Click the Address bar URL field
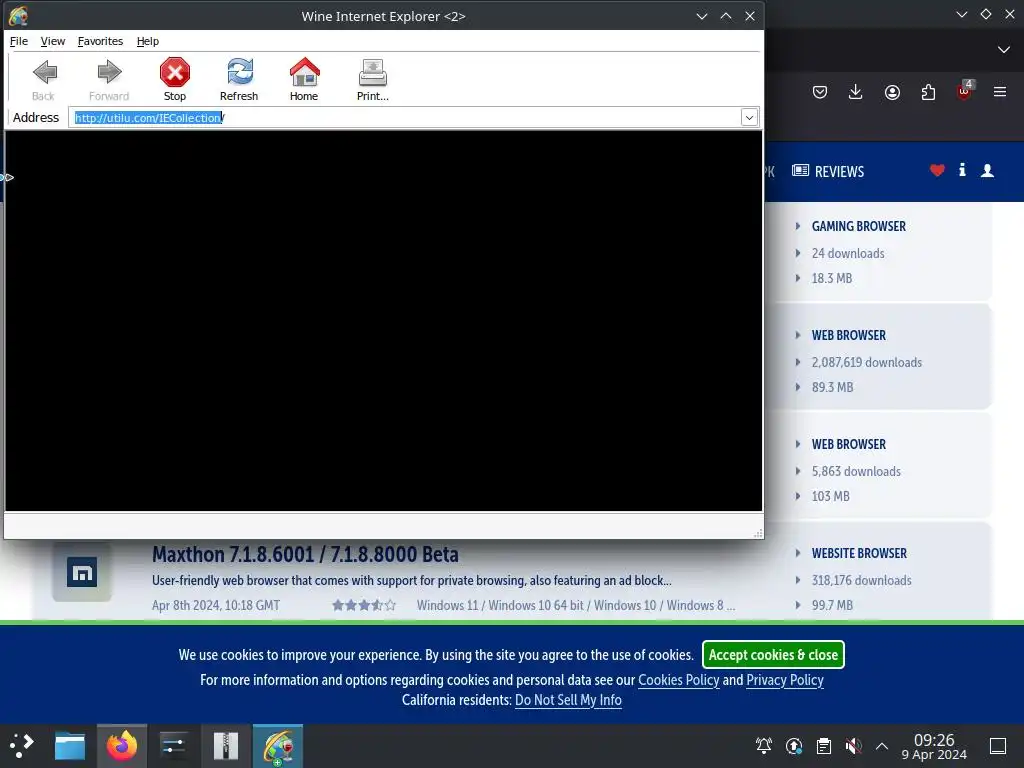 tap(405, 118)
